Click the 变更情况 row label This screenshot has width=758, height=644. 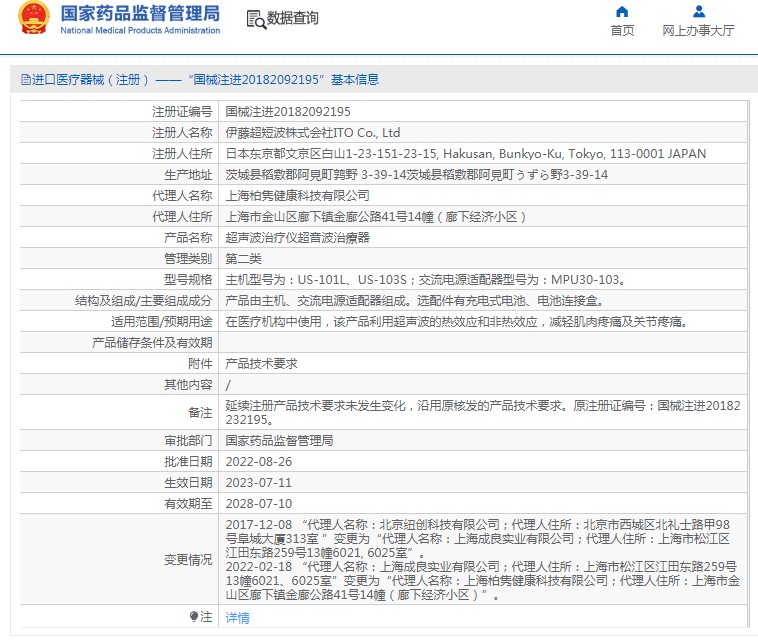pos(187,560)
